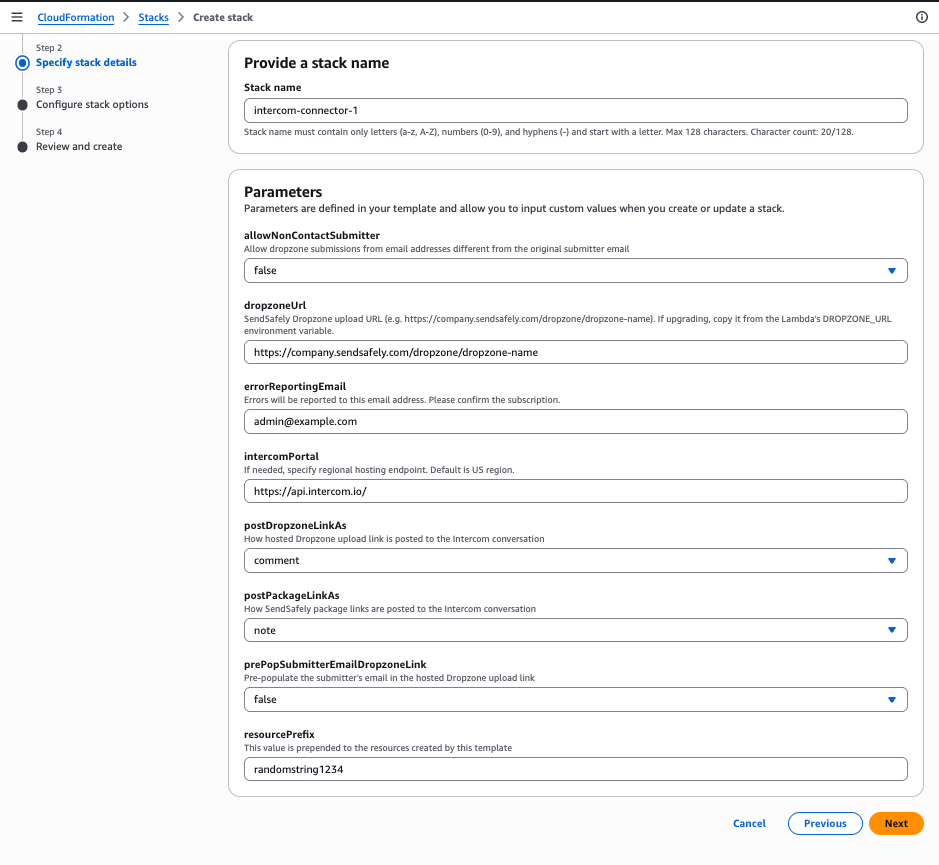Open the postPackageLinkAs dropdown
Image resolution: width=939 pixels, height=865 pixels.
pos(575,630)
